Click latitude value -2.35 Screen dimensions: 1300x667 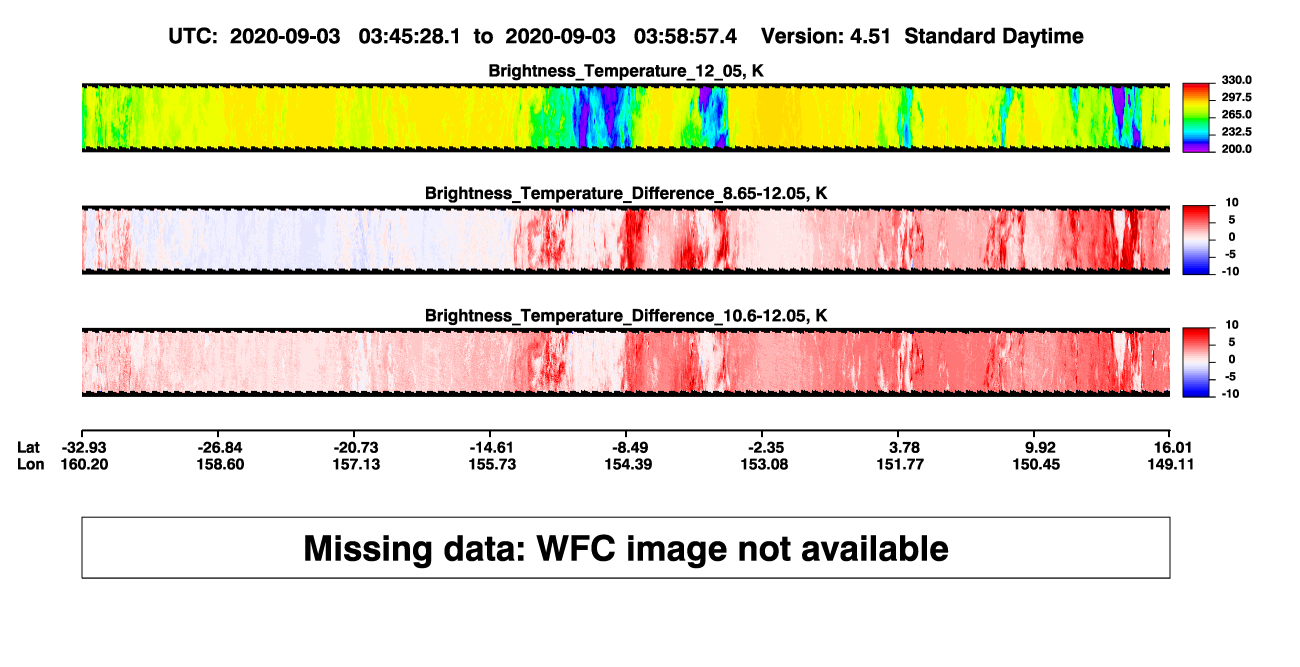pyautogui.click(x=766, y=447)
